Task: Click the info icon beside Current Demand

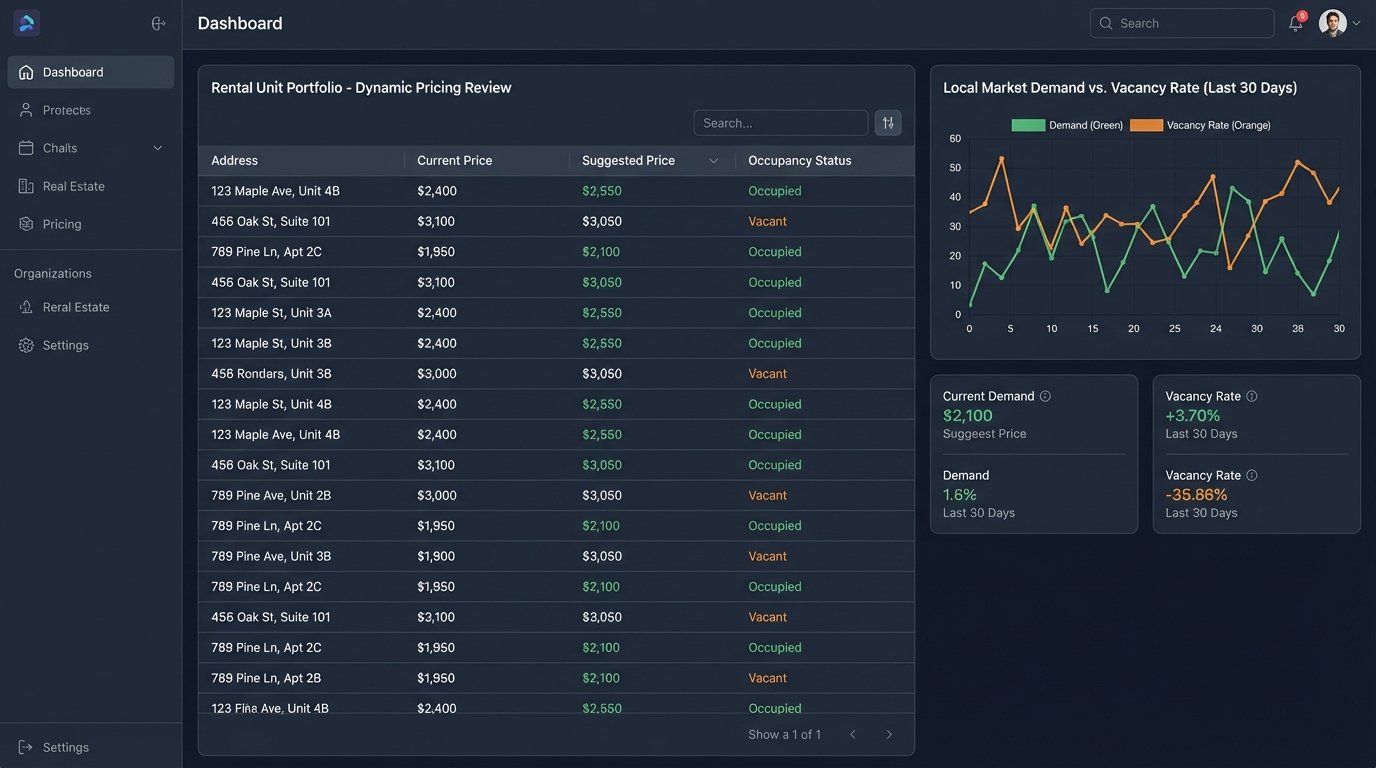Action: coord(1045,396)
